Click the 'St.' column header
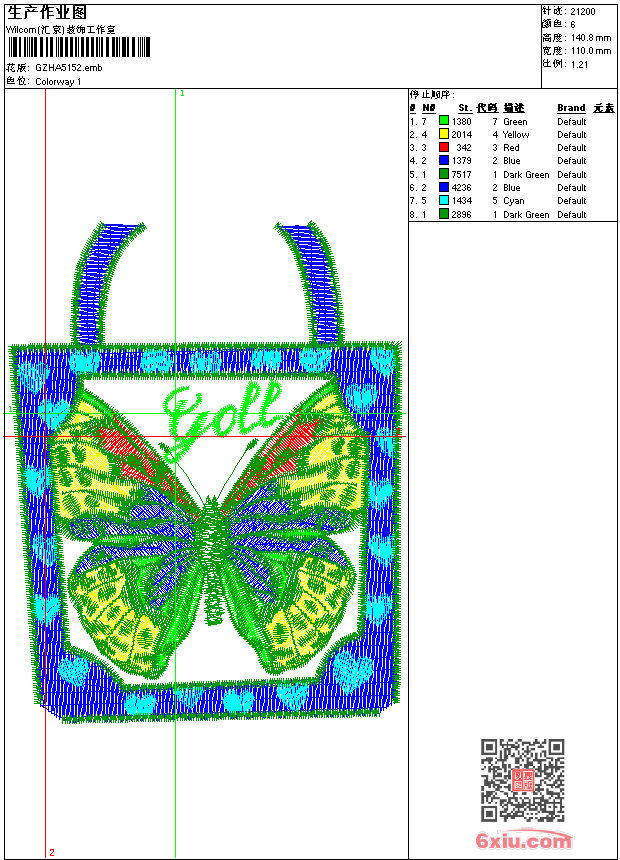The image size is (620, 860). (x=465, y=108)
